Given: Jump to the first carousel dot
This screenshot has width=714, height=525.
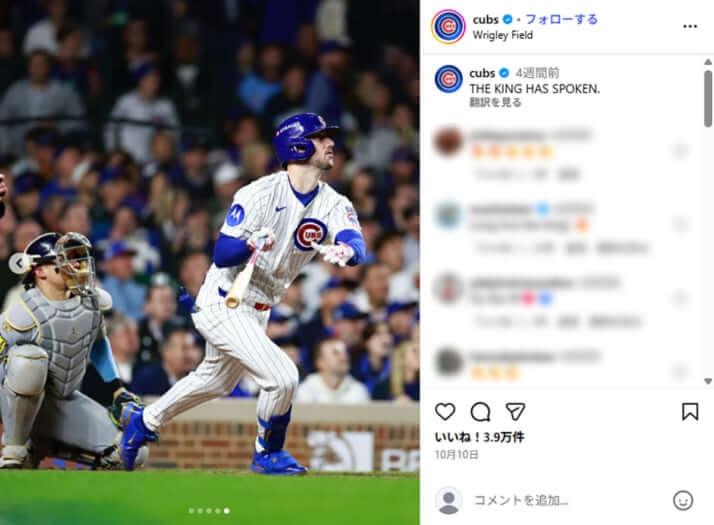Looking at the screenshot, I should coord(191,511).
